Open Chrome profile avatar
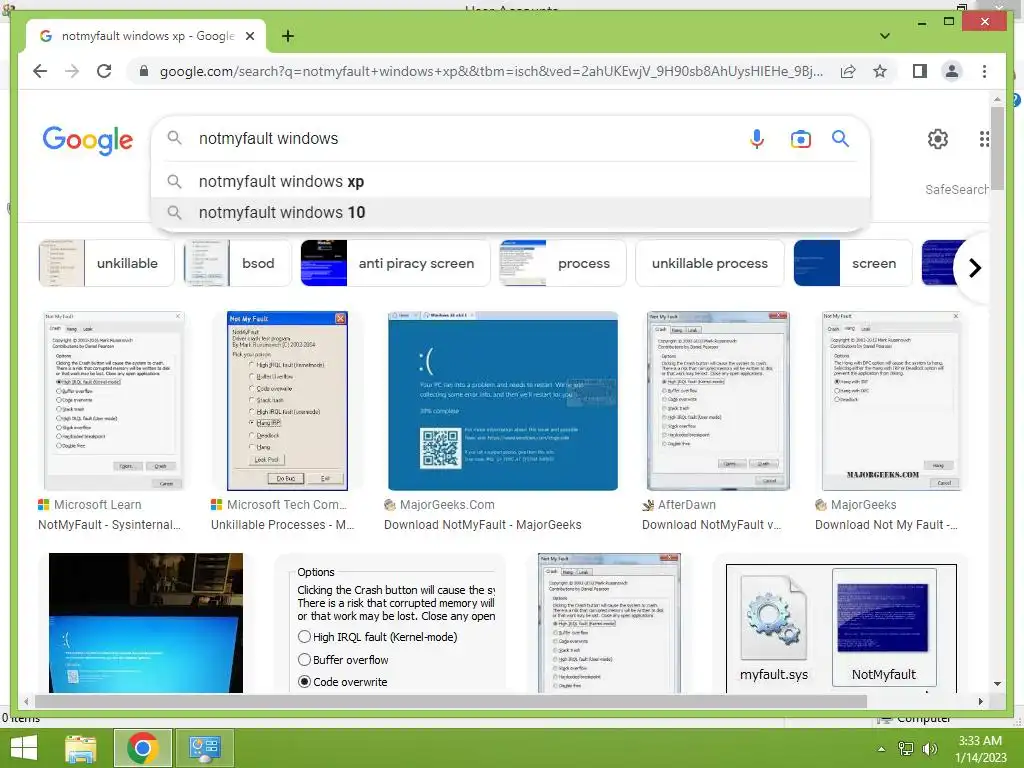 point(952,71)
